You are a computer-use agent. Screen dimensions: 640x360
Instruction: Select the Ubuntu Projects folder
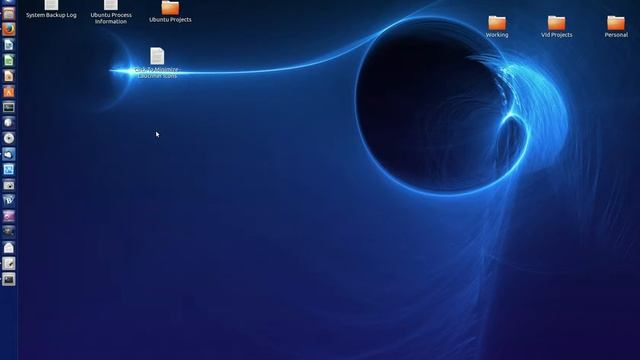pyautogui.click(x=170, y=8)
